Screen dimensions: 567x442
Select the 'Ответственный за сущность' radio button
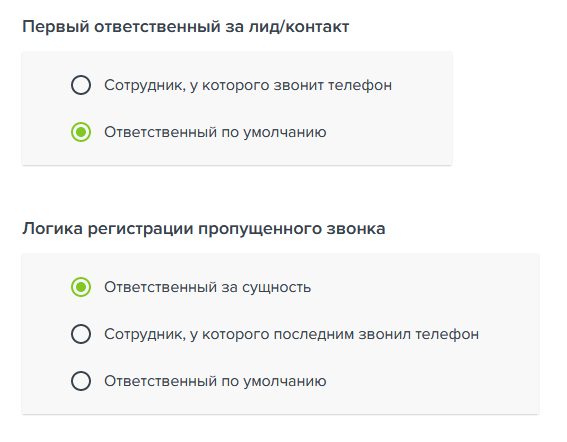click(81, 287)
